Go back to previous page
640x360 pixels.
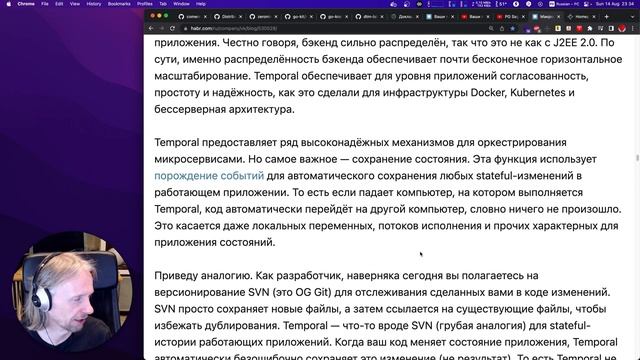[151, 28]
